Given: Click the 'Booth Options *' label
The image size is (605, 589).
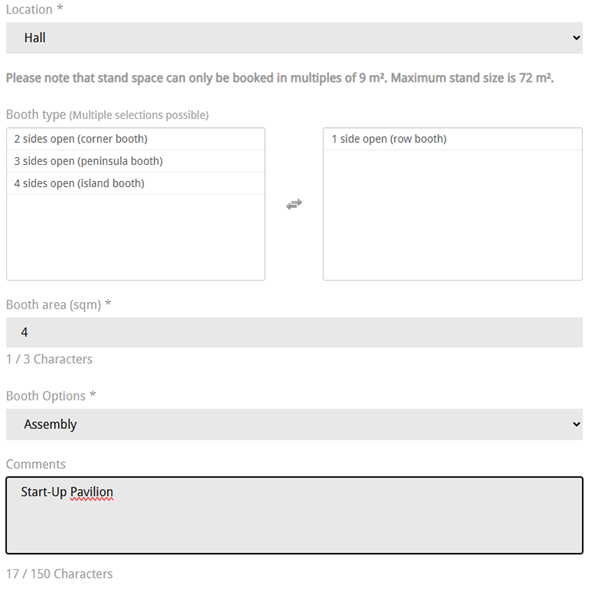Looking at the screenshot, I should point(51,396).
